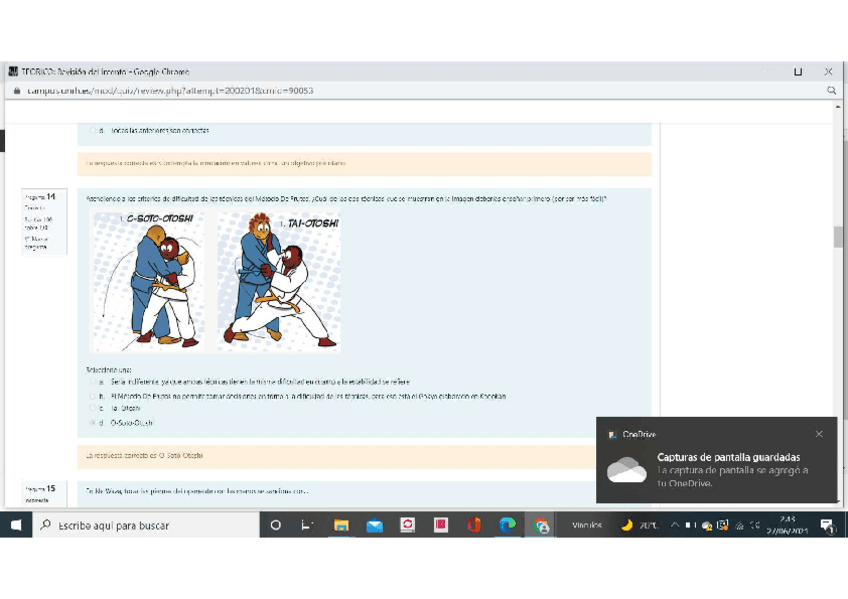This screenshot has width=848, height=599.
Task: Select option c 'Tai-Otoshi' radio button
Action: (x=92, y=408)
